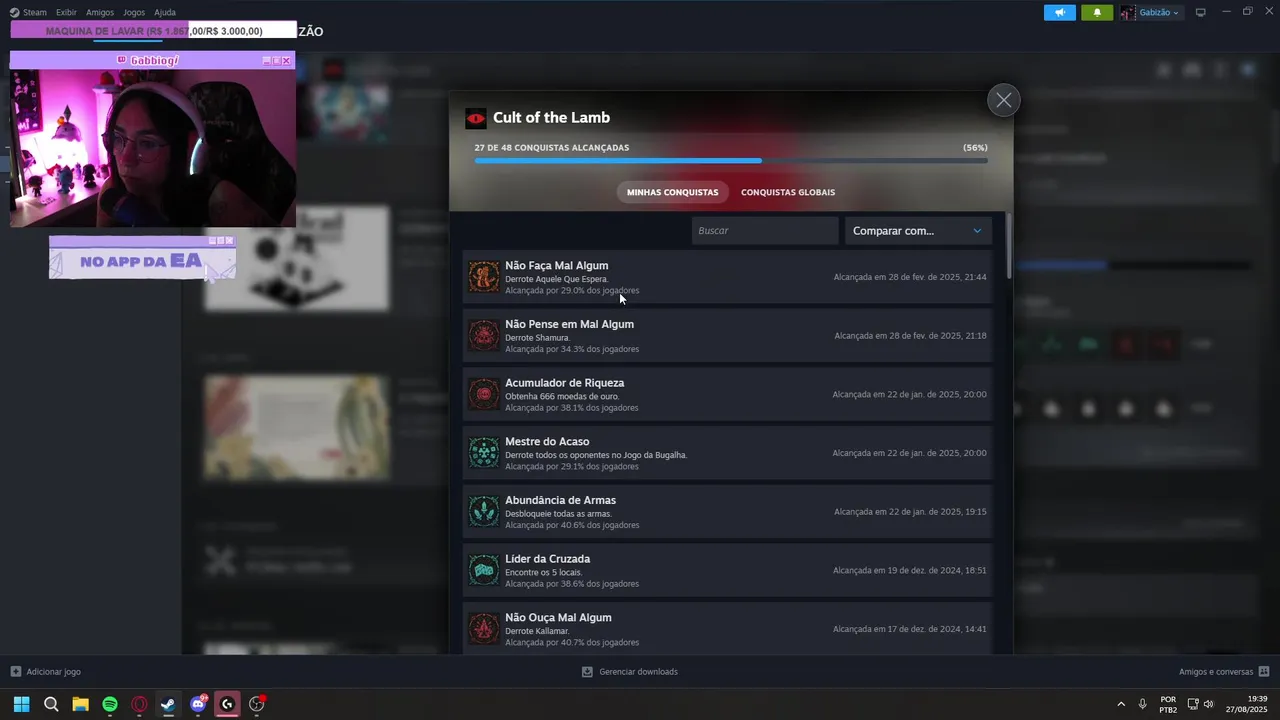This screenshot has height=720, width=1280.
Task: Click the Não Faça Mal Algum achievement icon
Action: click(484, 277)
